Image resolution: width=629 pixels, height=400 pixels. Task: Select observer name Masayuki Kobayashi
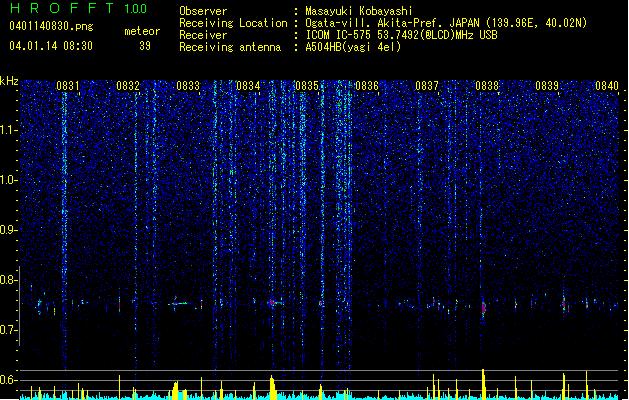tap(359, 11)
